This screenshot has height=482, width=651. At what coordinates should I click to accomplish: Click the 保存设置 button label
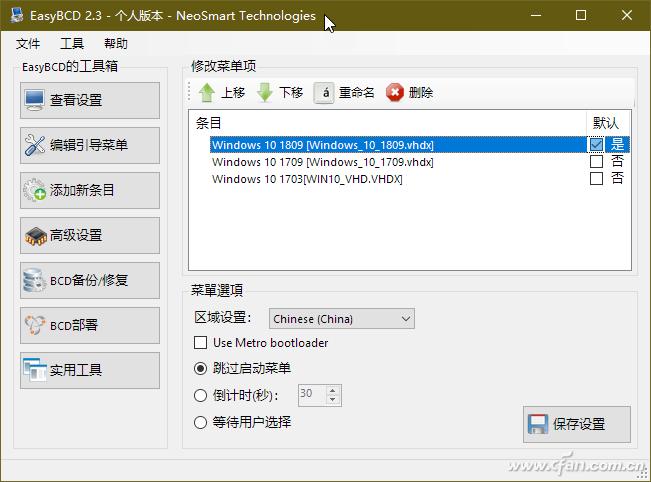point(579,424)
